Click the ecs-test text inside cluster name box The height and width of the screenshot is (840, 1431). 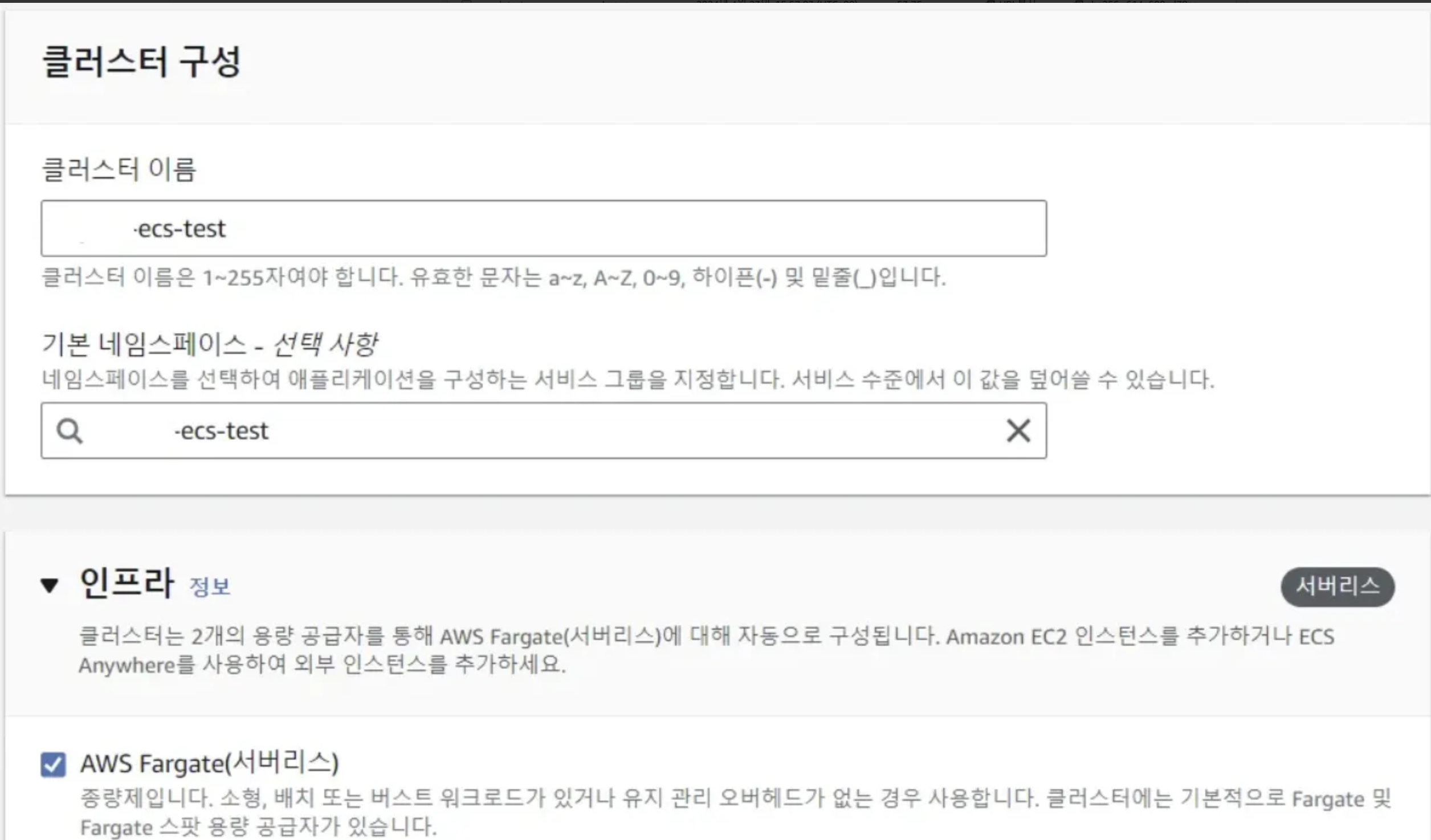pos(180,229)
